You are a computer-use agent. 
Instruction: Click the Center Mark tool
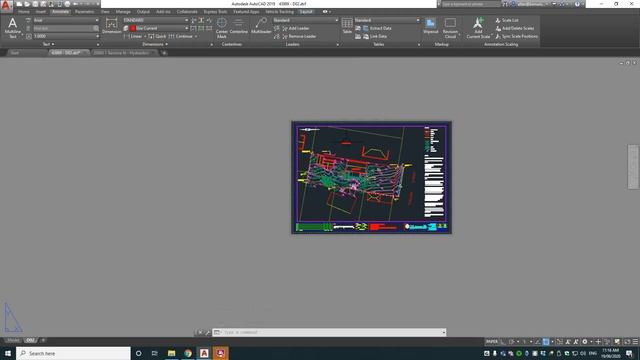click(x=222, y=27)
